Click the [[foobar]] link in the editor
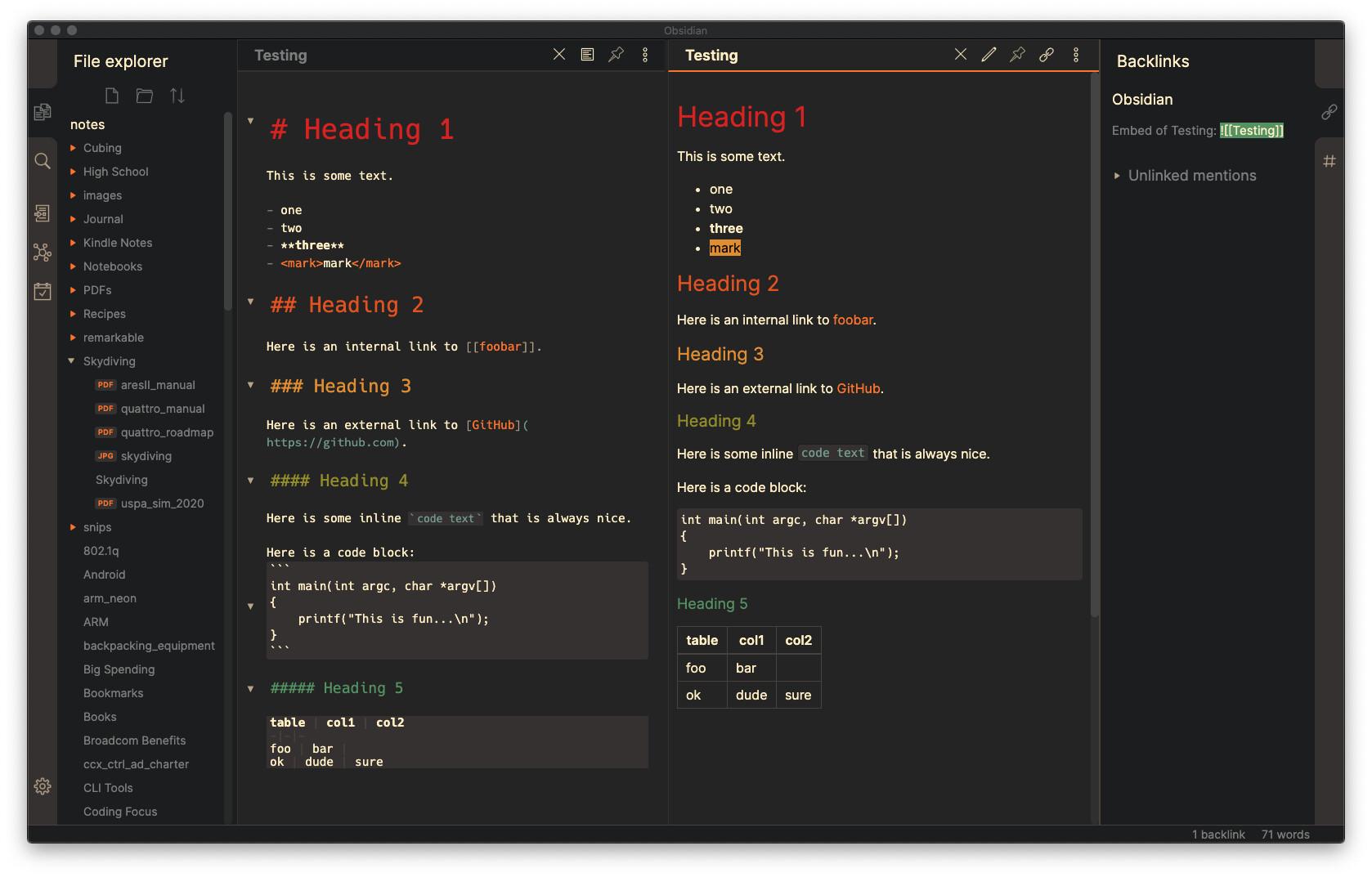This screenshot has height=877, width=1372. coord(500,347)
